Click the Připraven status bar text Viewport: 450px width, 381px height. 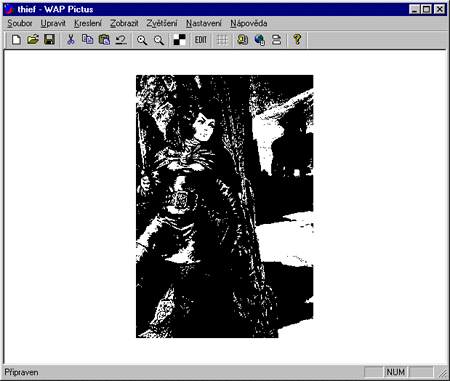coord(21,372)
